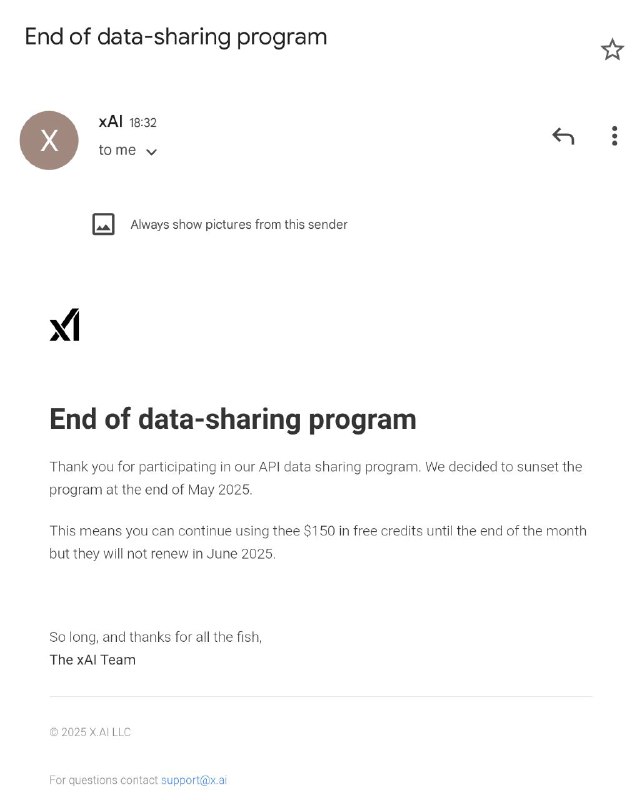Click 'The xAI Team' signature
Image resolution: width=642 pixels, height=800 pixels.
pyautogui.click(x=92, y=660)
